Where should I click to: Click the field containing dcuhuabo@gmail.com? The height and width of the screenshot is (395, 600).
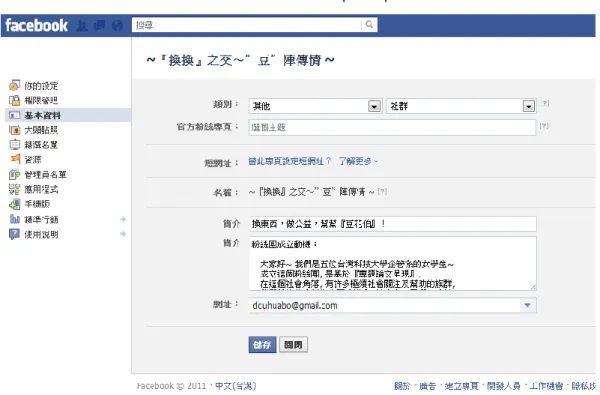(x=393, y=305)
